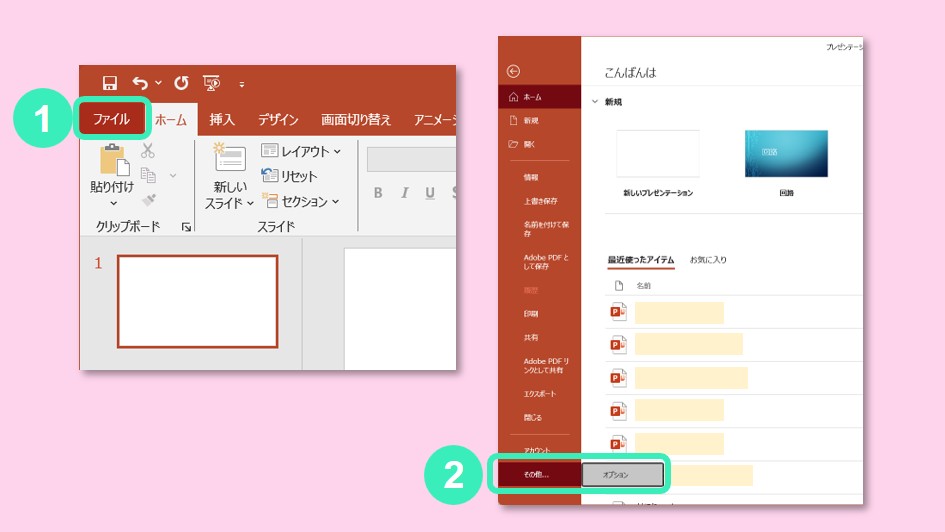
Task: Click the 貼り付け clipboard paste icon
Action: (113, 160)
